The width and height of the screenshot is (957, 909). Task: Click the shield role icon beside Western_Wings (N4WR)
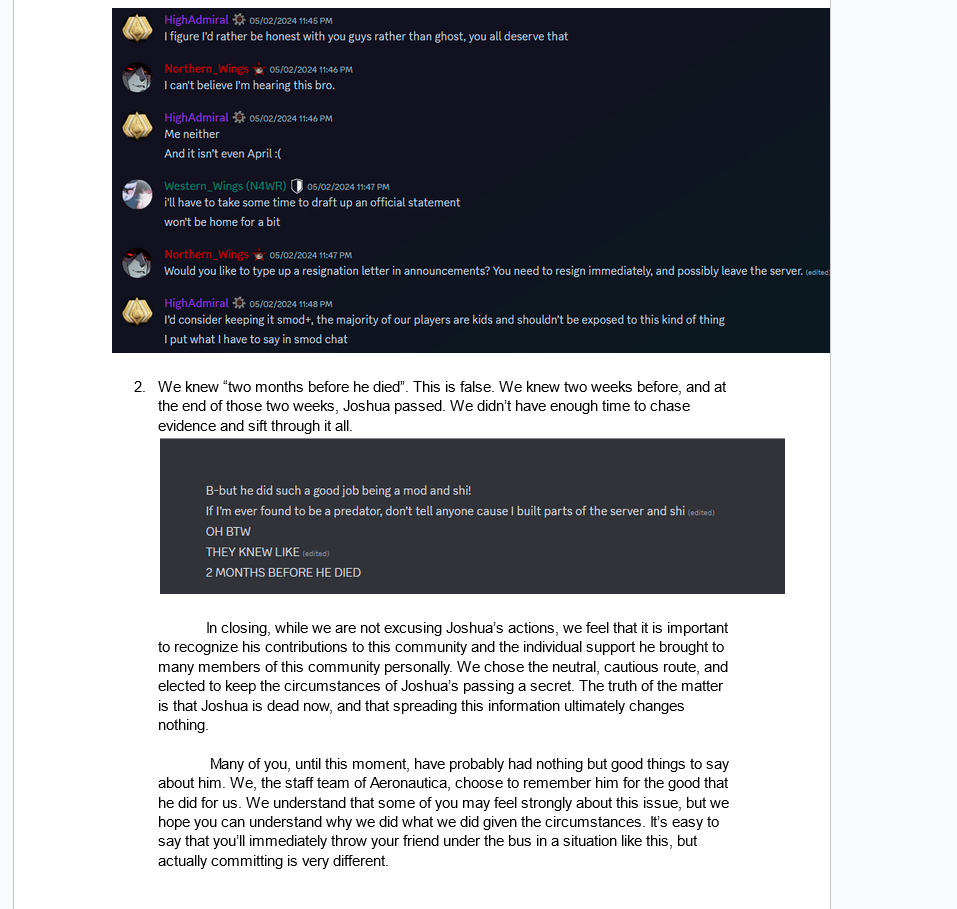[x=297, y=186]
